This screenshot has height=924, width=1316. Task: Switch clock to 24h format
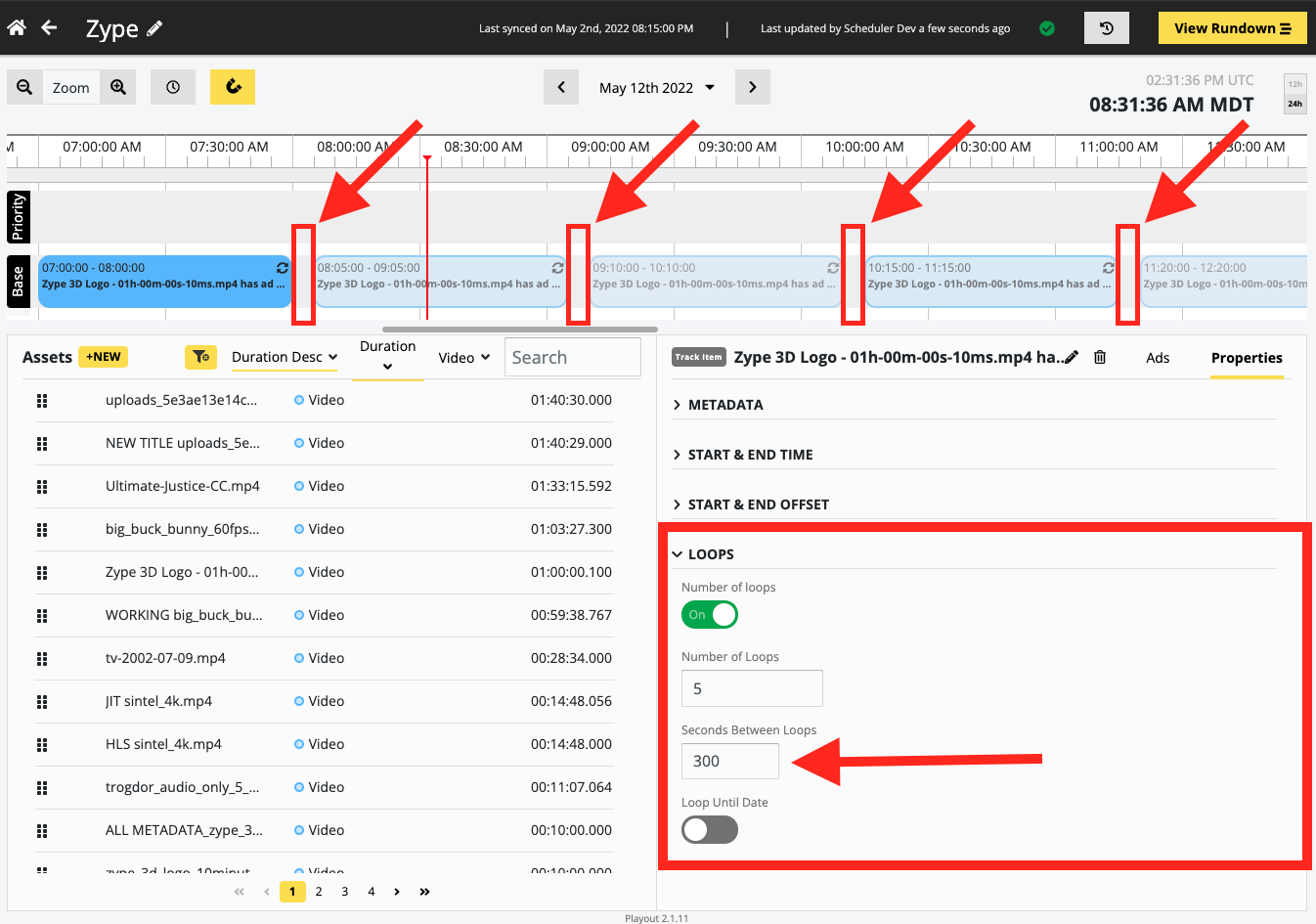(x=1294, y=104)
